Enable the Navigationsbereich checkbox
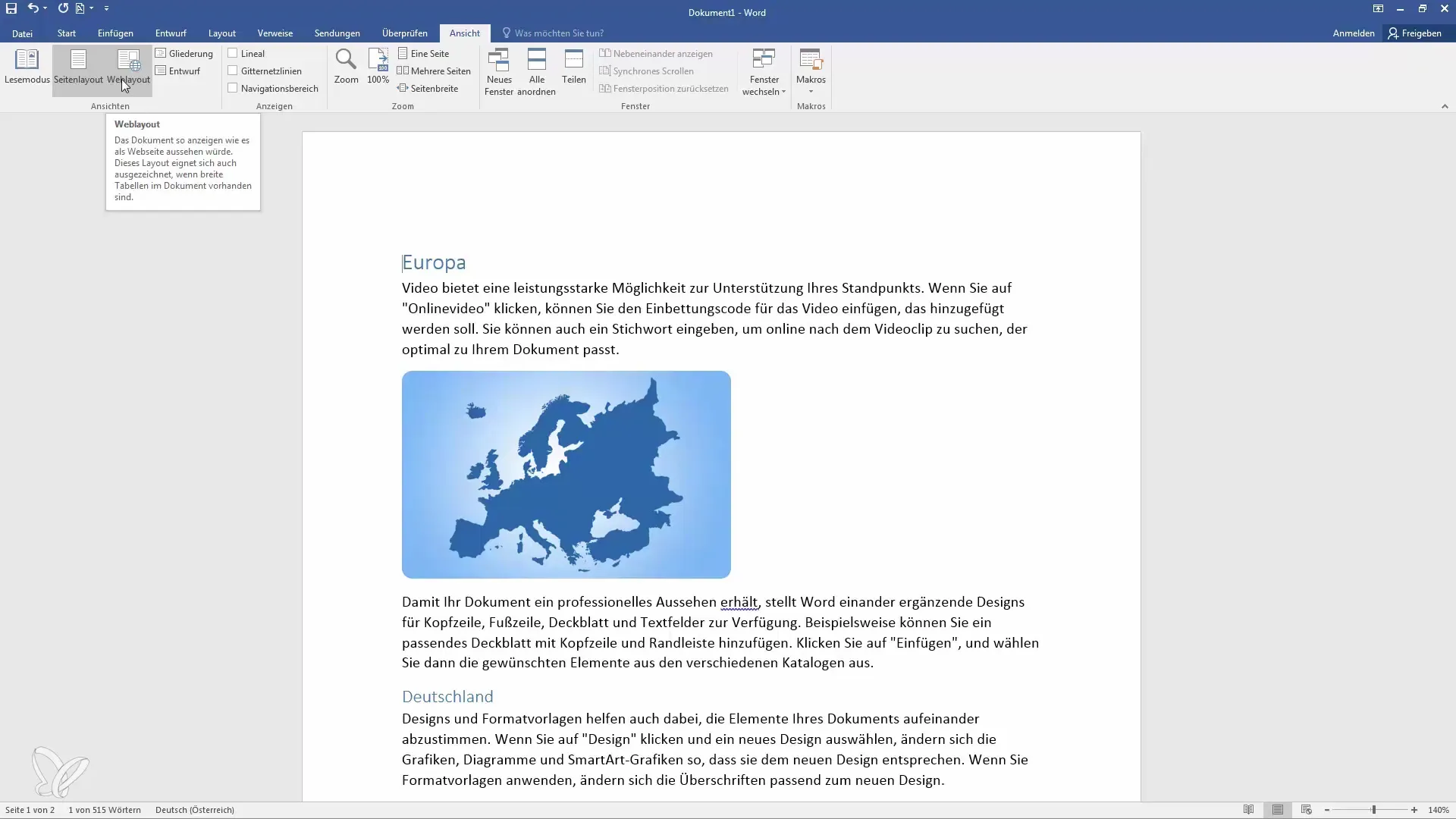 [233, 89]
